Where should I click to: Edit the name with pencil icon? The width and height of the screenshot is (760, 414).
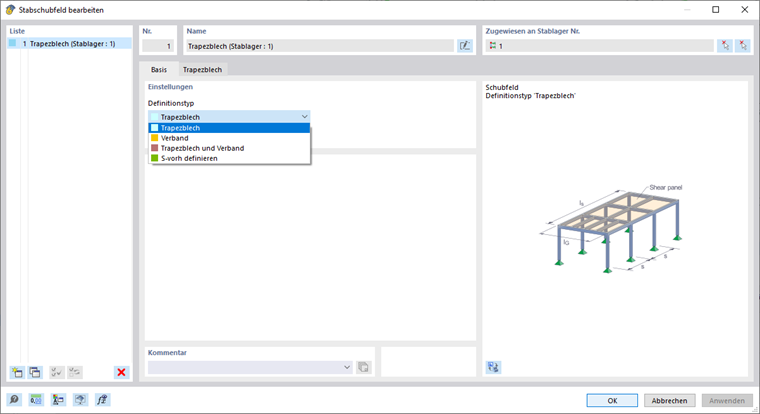465,46
